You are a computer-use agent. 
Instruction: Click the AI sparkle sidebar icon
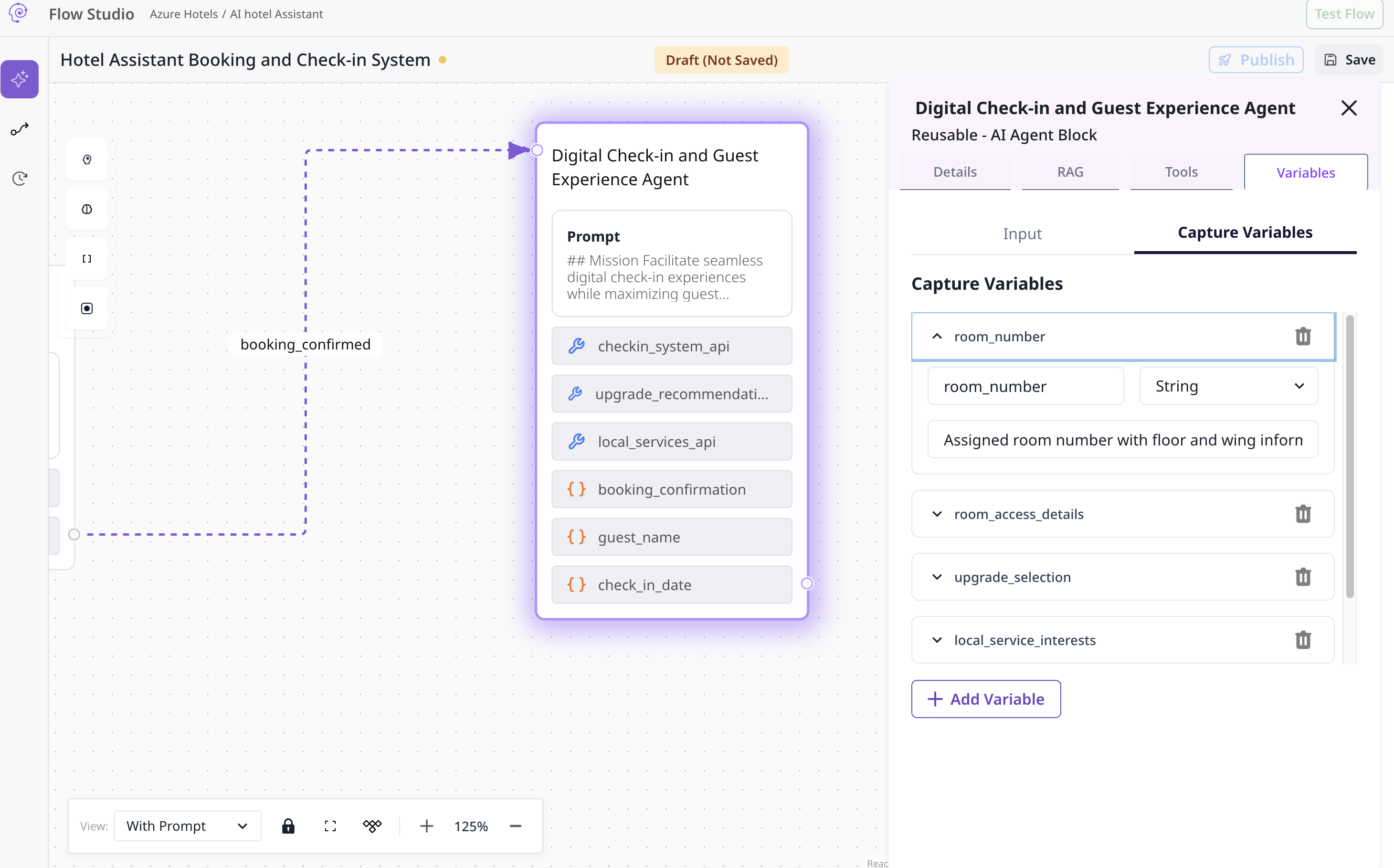20,79
